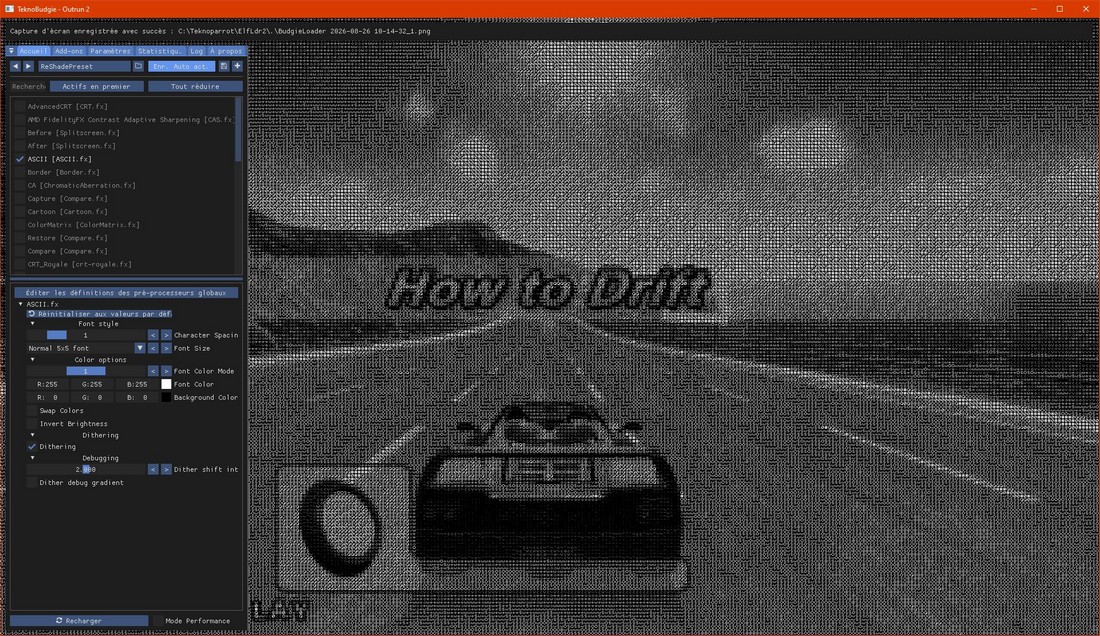Toggle Invert Brightness checkbox
The height and width of the screenshot is (636, 1100).
[32, 424]
